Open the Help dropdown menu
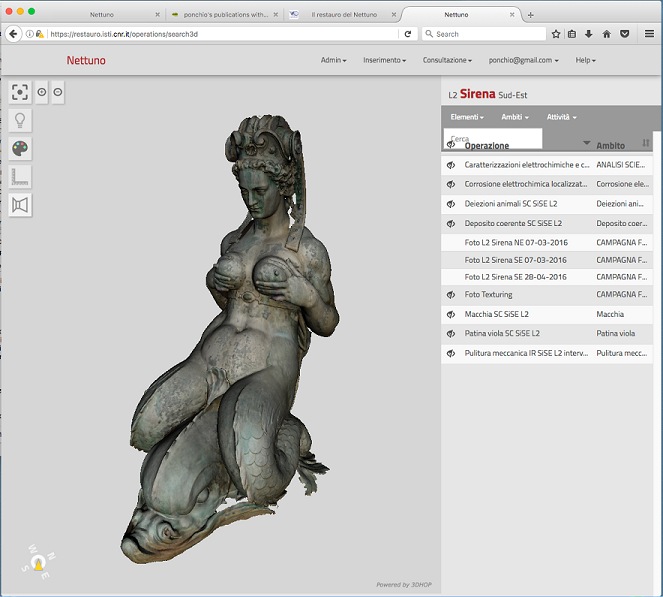The width and height of the screenshot is (663, 597). [x=585, y=60]
